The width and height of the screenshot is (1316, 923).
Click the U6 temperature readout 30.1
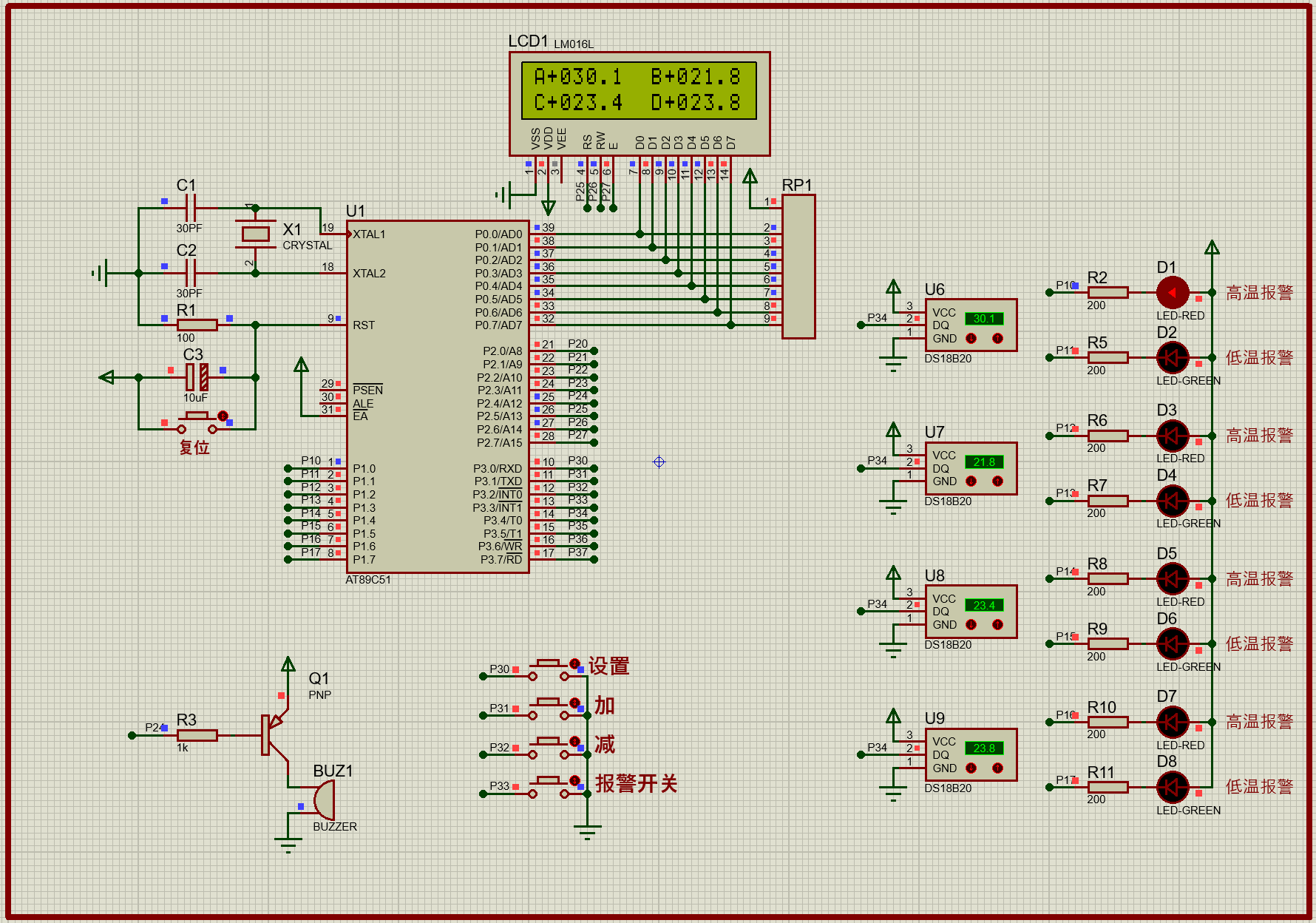[x=984, y=319]
